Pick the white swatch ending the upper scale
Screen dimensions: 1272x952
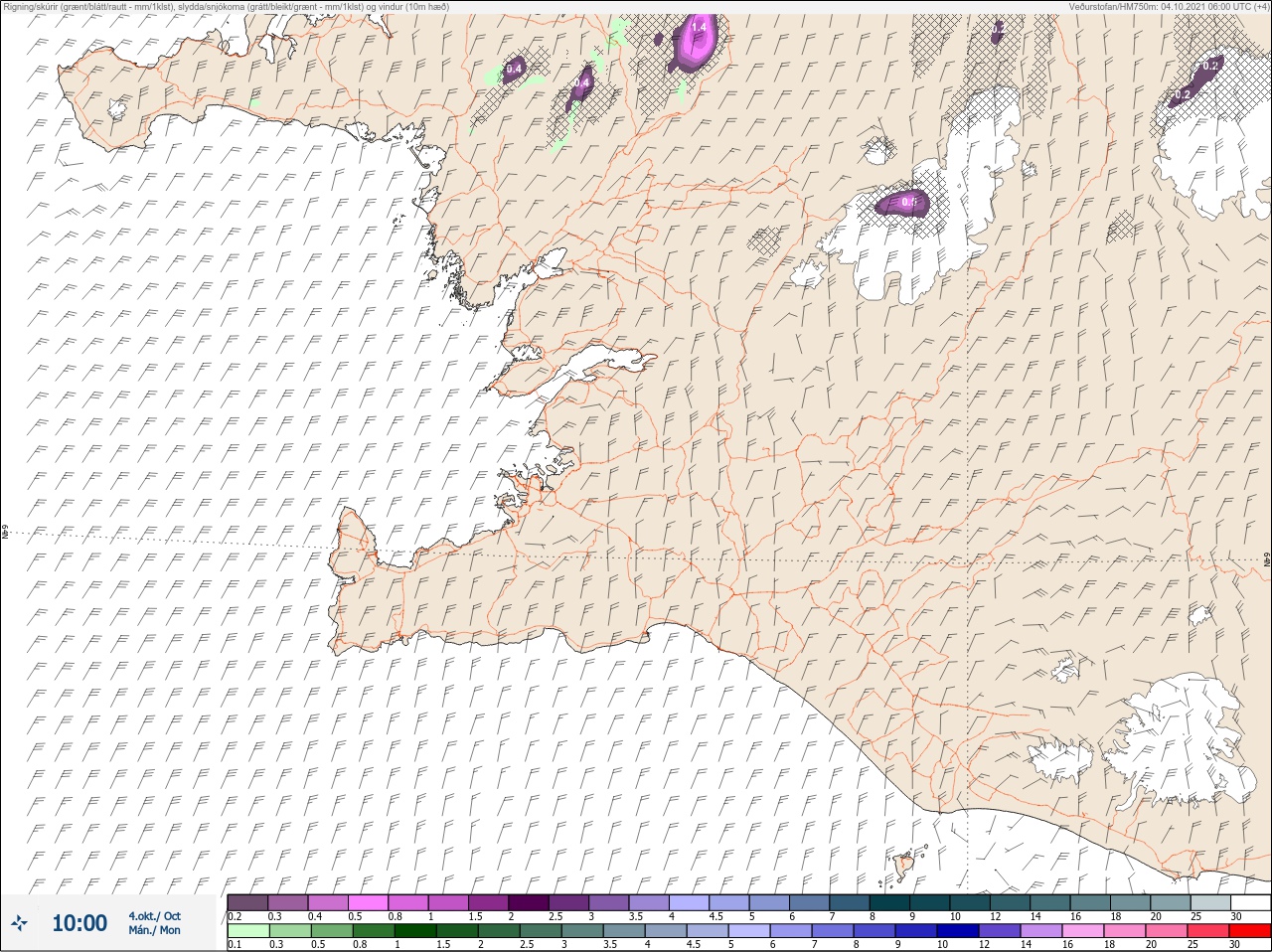1249,902
